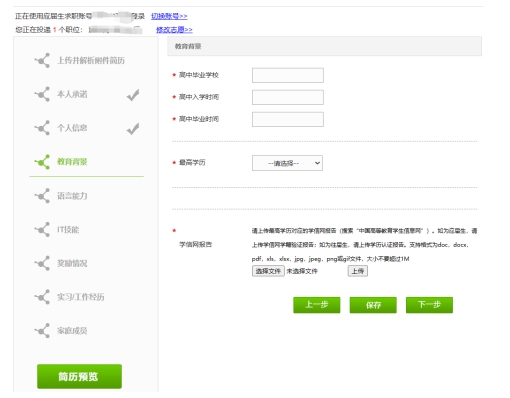The width and height of the screenshot is (510, 398).
Task: Click the 修改志愿 link
Action: 174,30
